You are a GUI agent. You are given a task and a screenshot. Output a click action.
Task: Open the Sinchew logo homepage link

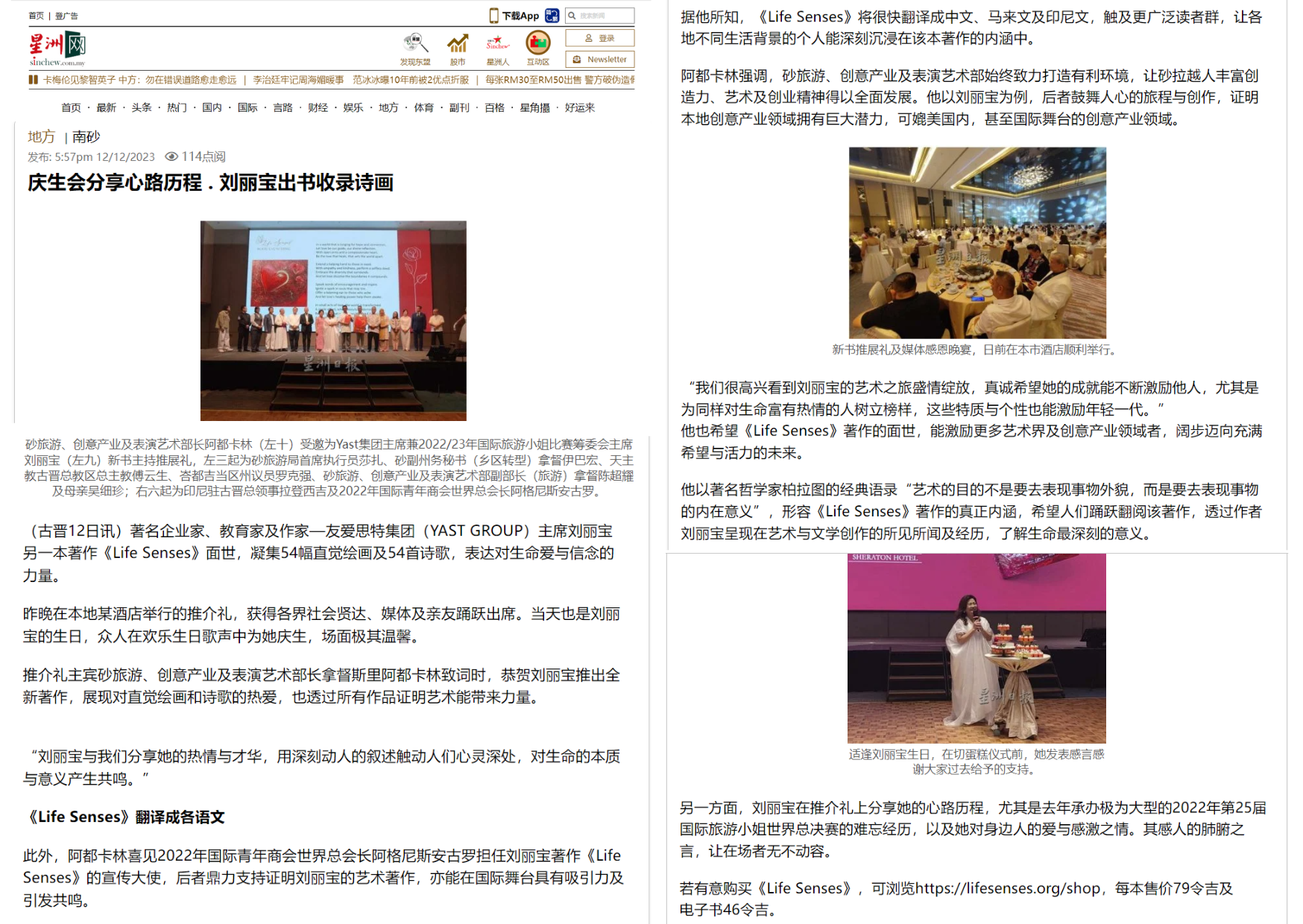point(57,48)
